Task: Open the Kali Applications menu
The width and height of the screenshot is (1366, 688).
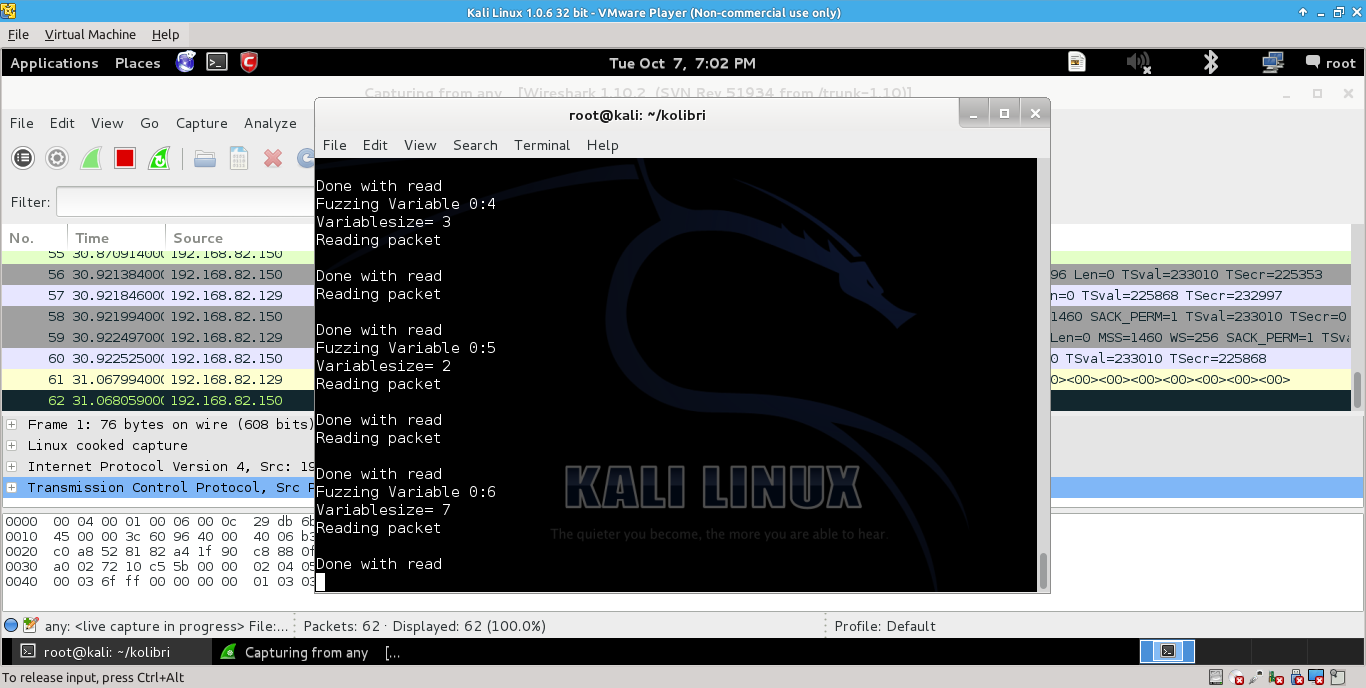Action: pos(54,63)
